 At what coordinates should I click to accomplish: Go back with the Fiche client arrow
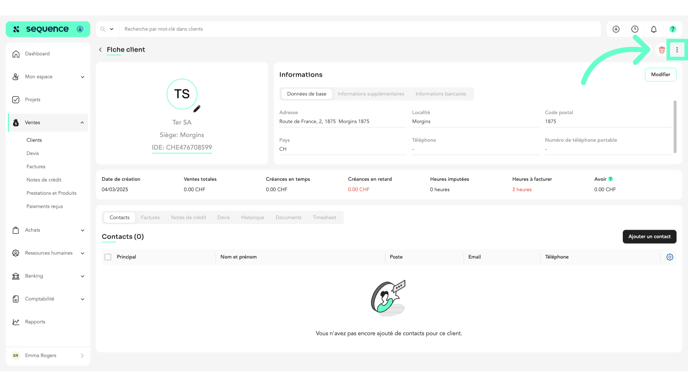click(x=100, y=50)
